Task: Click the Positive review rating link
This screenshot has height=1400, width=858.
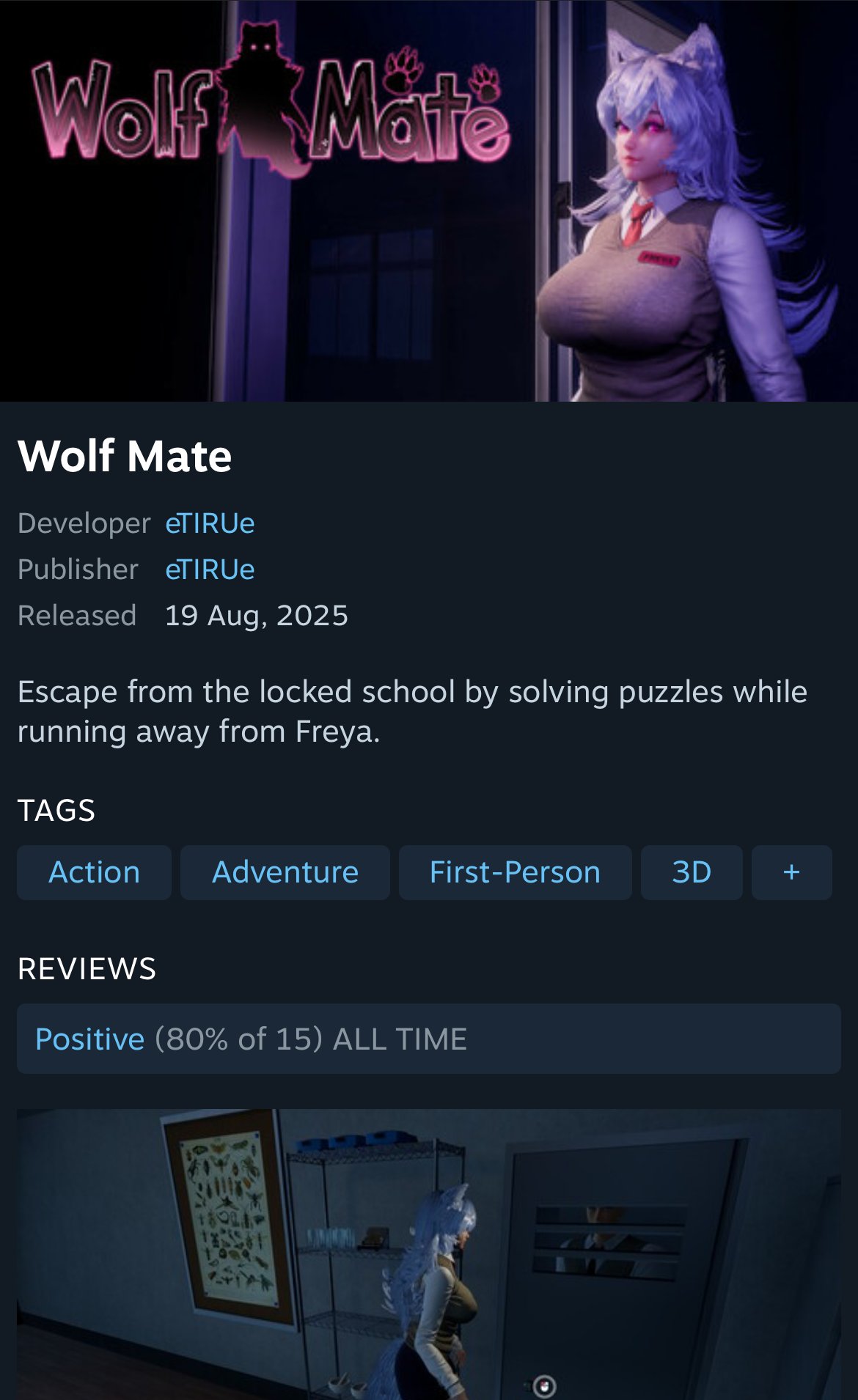Action: pyautogui.click(x=89, y=1039)
